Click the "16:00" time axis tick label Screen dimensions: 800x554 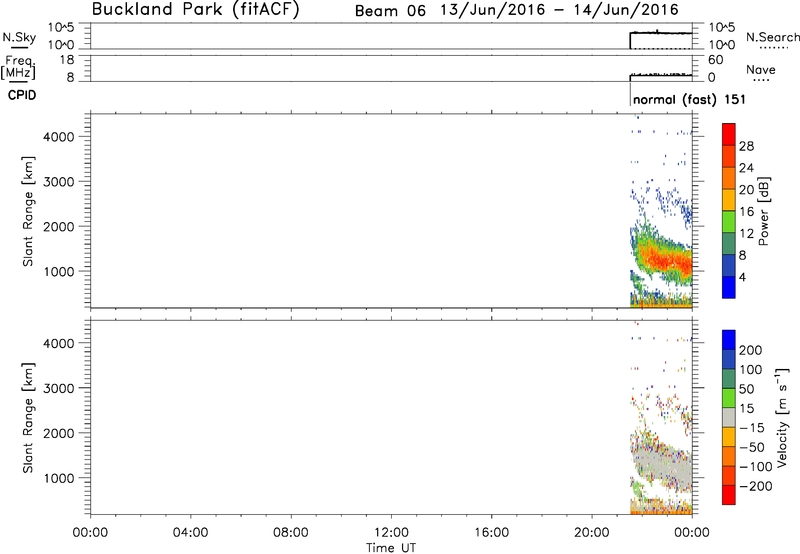coord(491,533)
